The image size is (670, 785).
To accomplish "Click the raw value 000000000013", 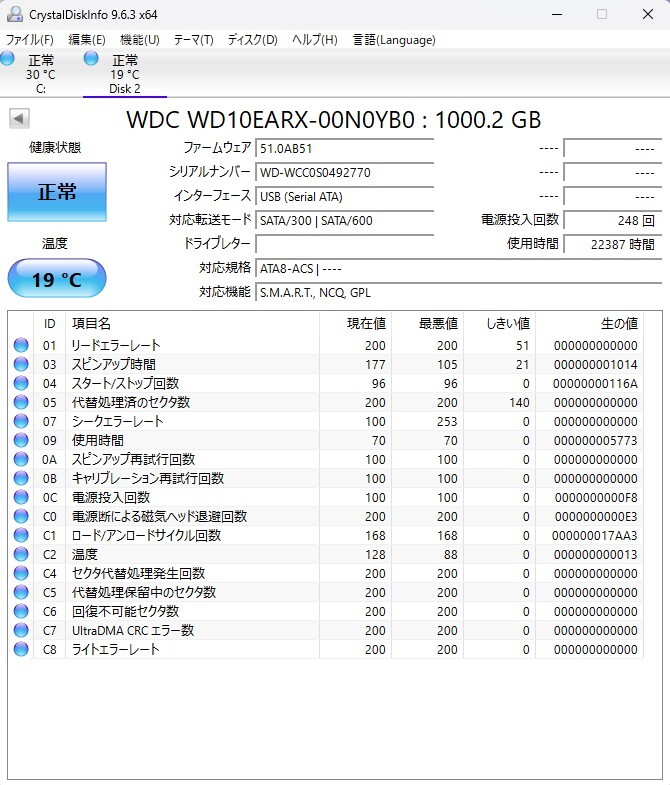I will click(x=595, y=555).
